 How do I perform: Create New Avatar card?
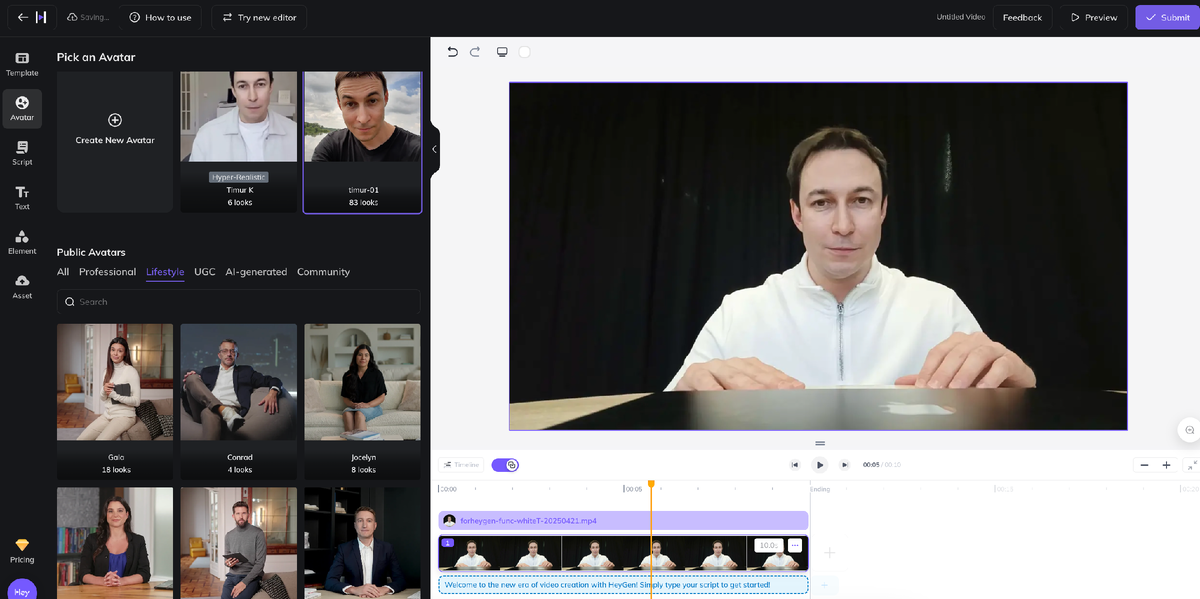coord(115,141)
